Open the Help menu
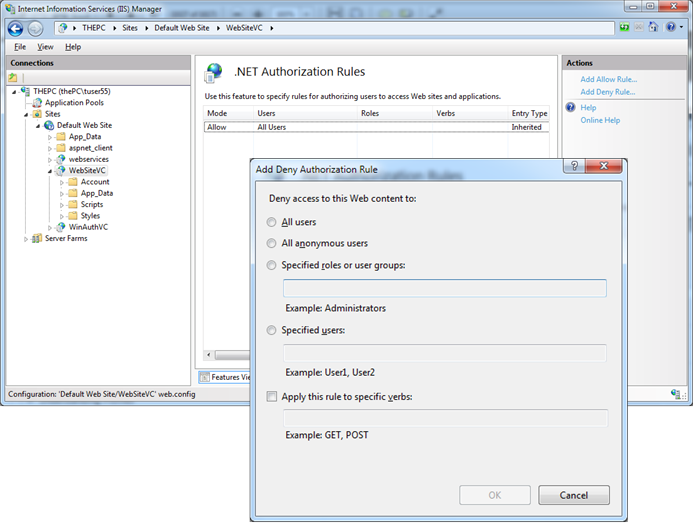The image size is (694, 523). (73, 47)
